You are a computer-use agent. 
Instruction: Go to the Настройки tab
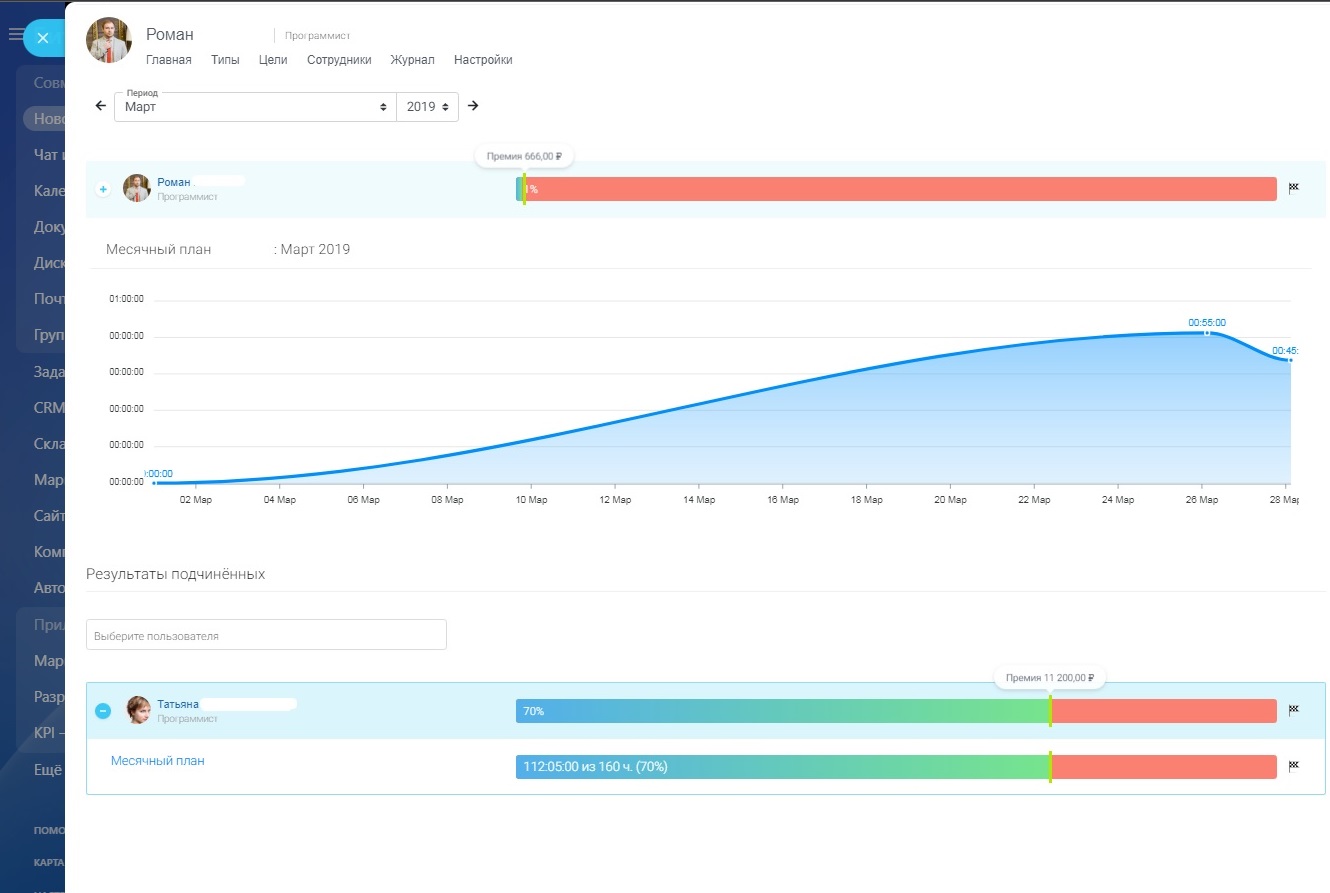pos(483,60)
